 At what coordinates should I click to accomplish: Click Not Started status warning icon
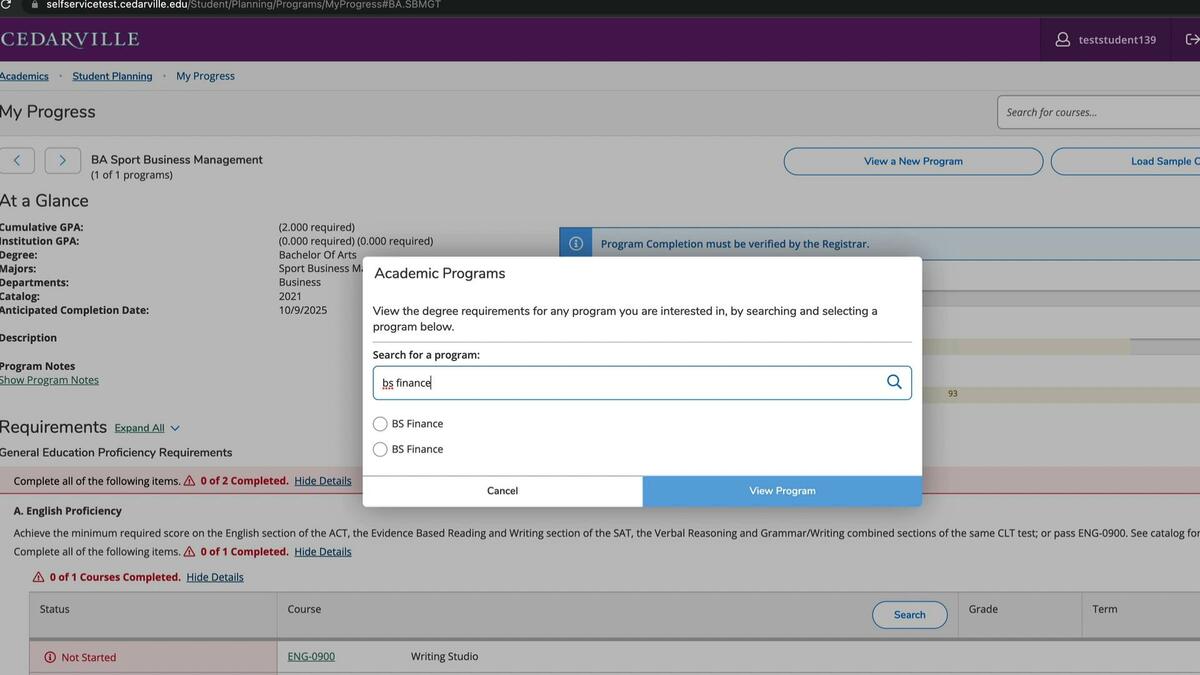coord(50,657)
